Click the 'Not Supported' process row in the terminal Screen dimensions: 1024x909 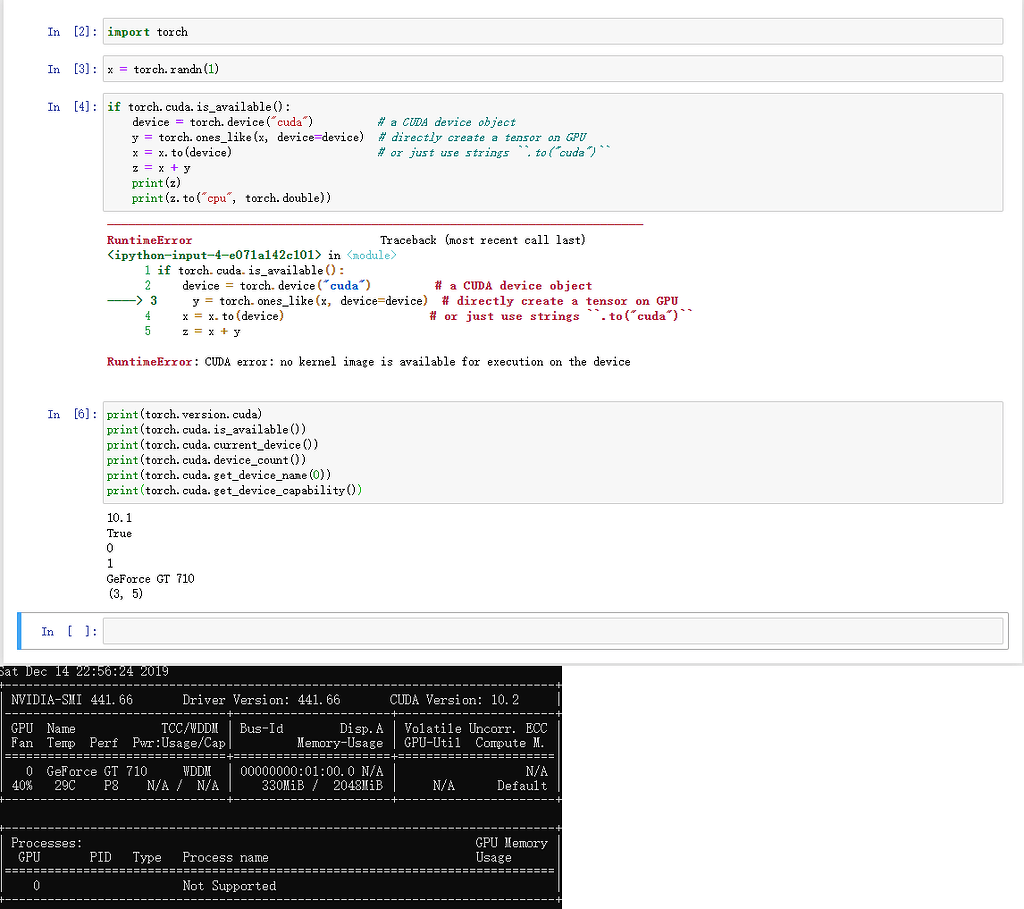click(x=229, y=886)
